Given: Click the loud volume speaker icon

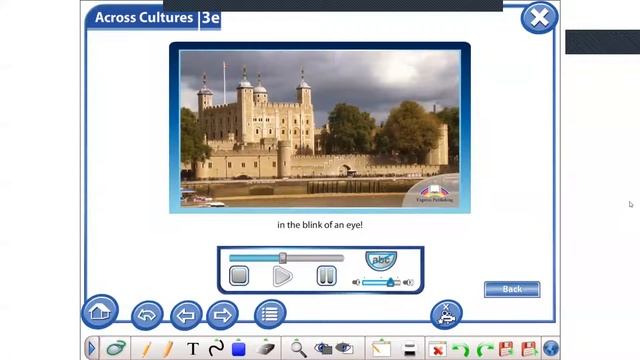Looking at the screenshot, I should click(408, 282).
